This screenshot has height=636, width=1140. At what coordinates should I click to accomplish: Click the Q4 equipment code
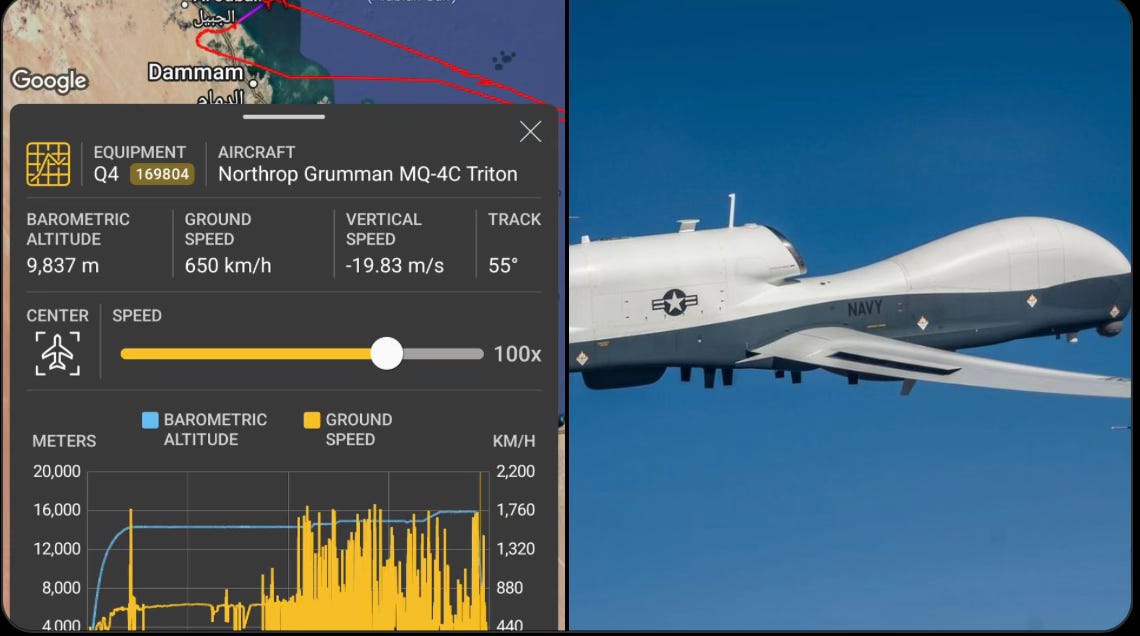coord(106,174)
